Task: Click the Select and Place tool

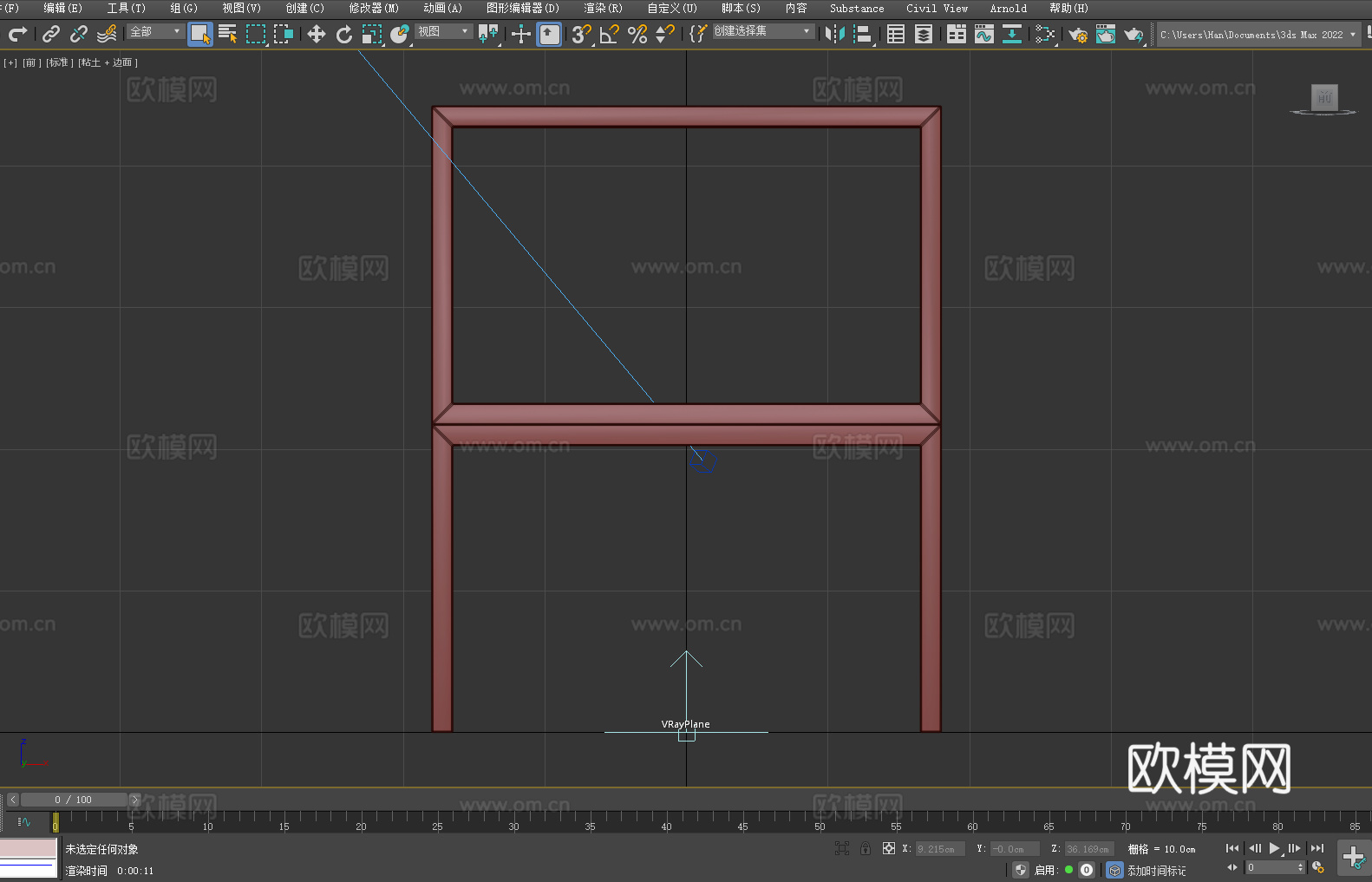Action: [400, 34]
